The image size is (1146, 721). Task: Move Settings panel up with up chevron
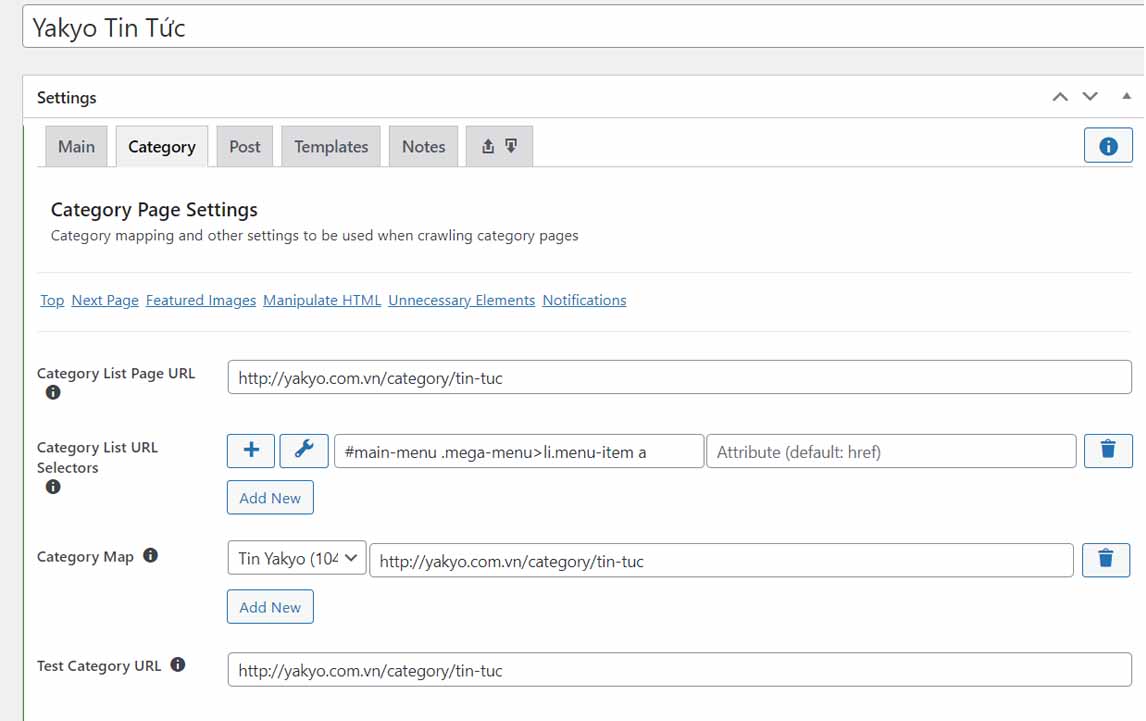(1060, 97)
